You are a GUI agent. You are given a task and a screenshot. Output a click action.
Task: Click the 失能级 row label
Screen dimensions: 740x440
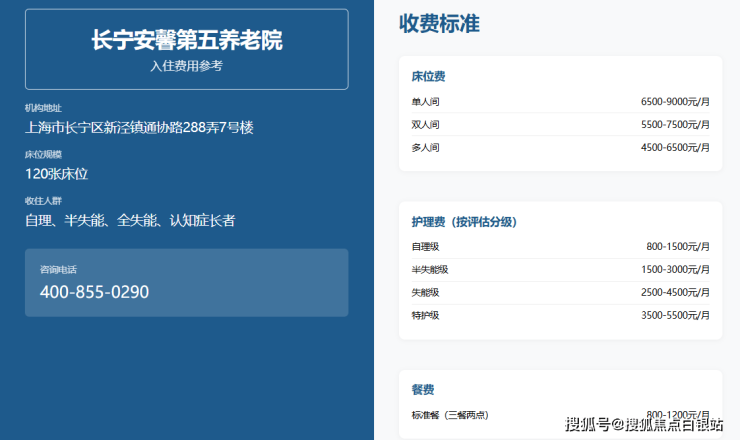[x=426, y=293]
